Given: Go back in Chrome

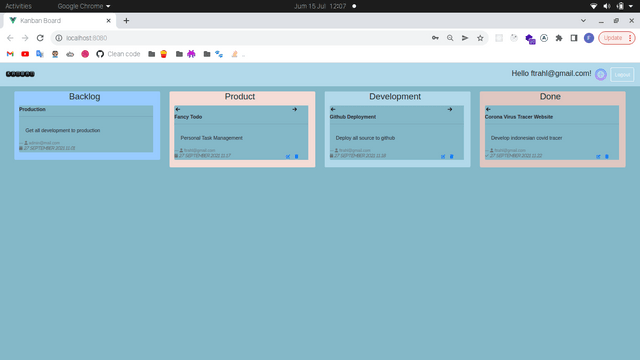Looking at the screenshot, I should (x=10, y=38).
